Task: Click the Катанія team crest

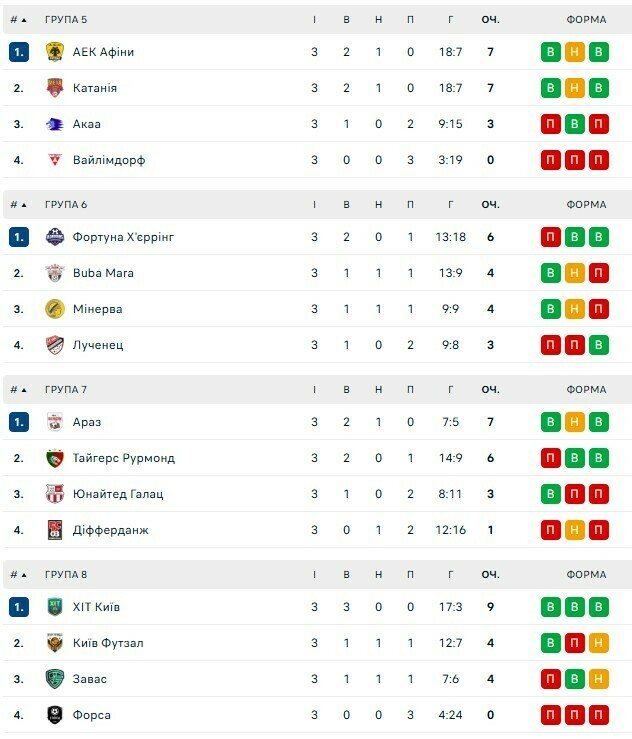Action: click(x=55, y=88)
